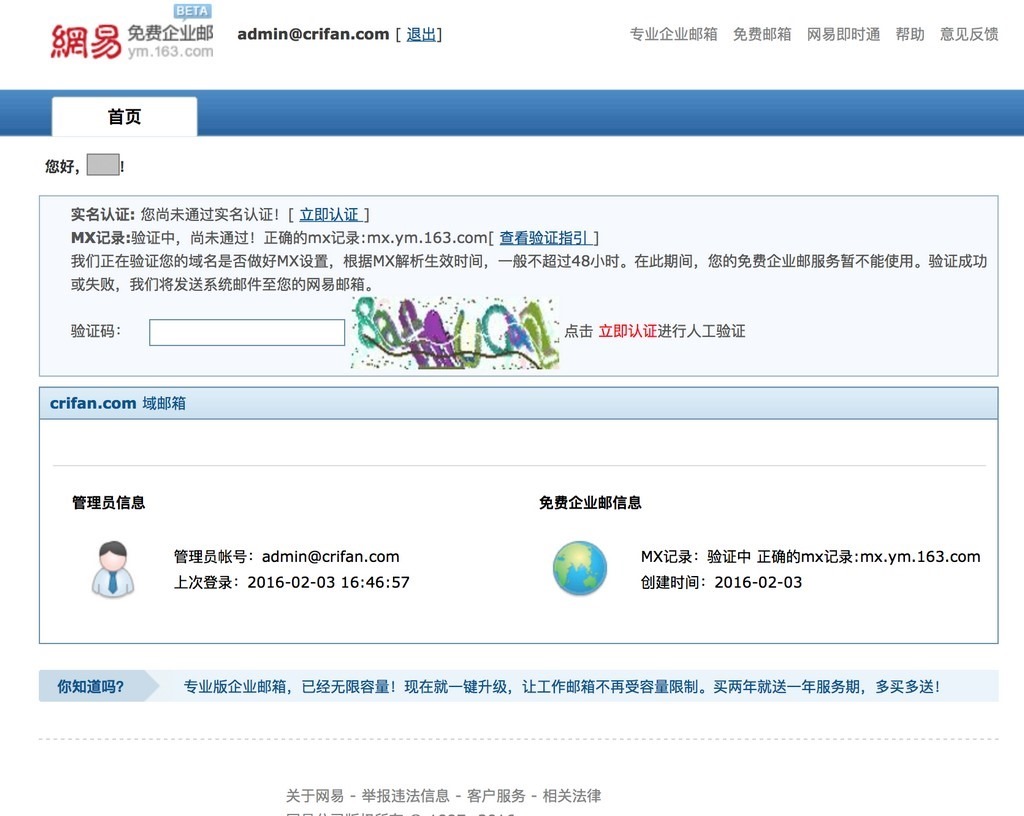Open 意见反馈 in top navigation
The width and height of the screenshot is (1024, 816).
click(969, 34)
